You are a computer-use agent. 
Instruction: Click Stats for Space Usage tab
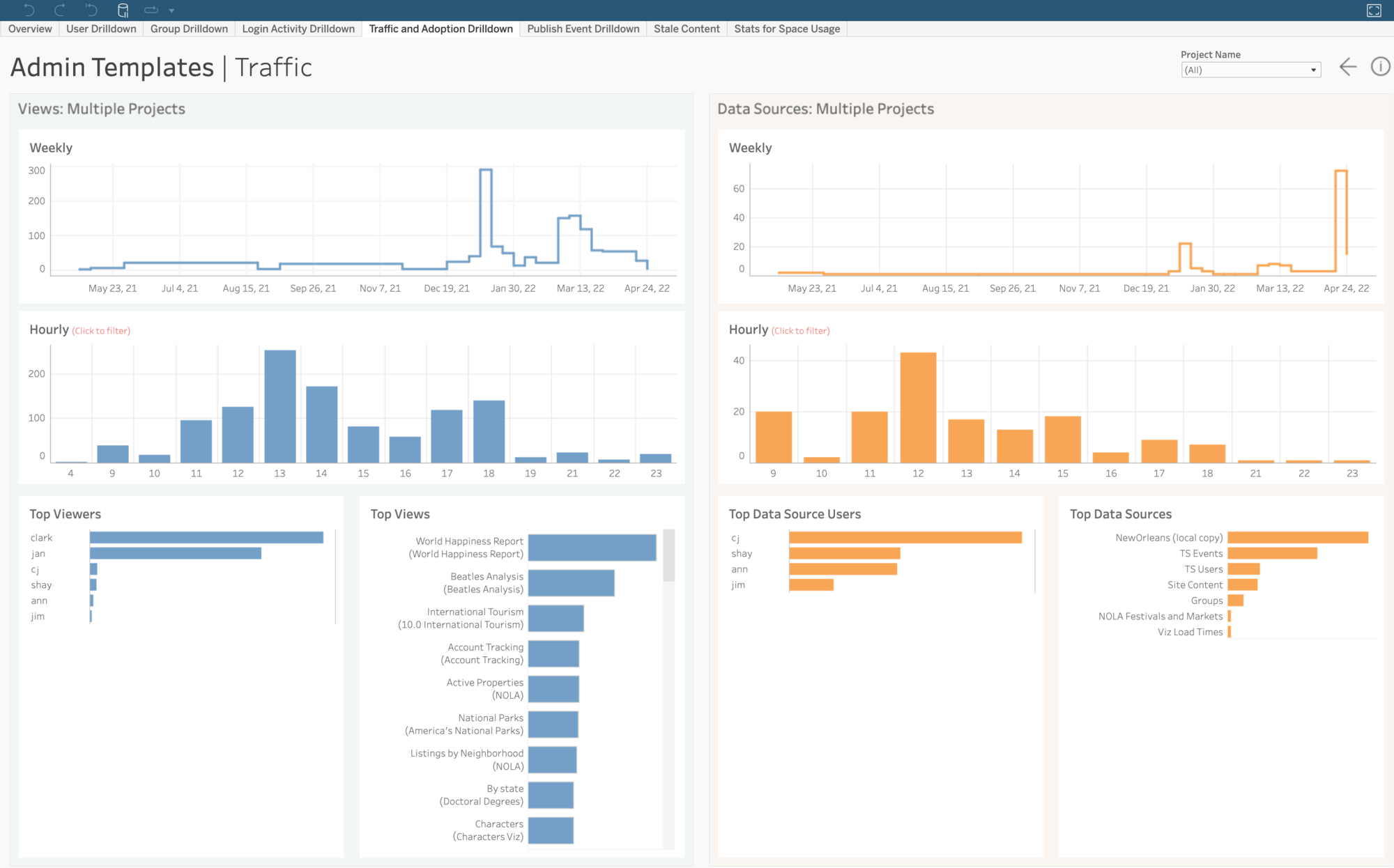787,28
